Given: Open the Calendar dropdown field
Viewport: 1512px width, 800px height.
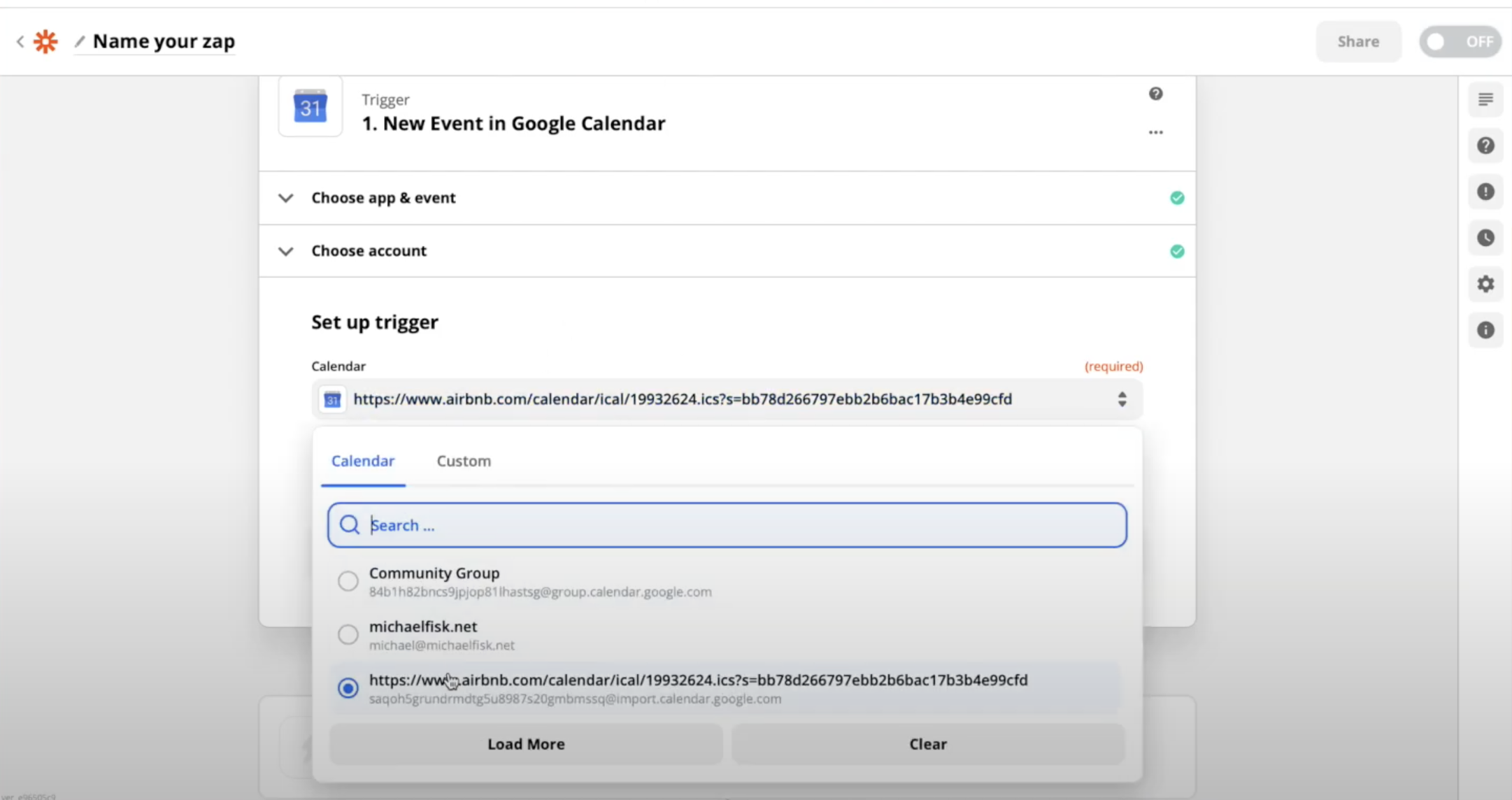Looking at the screenshot, I should click(727, 399).
